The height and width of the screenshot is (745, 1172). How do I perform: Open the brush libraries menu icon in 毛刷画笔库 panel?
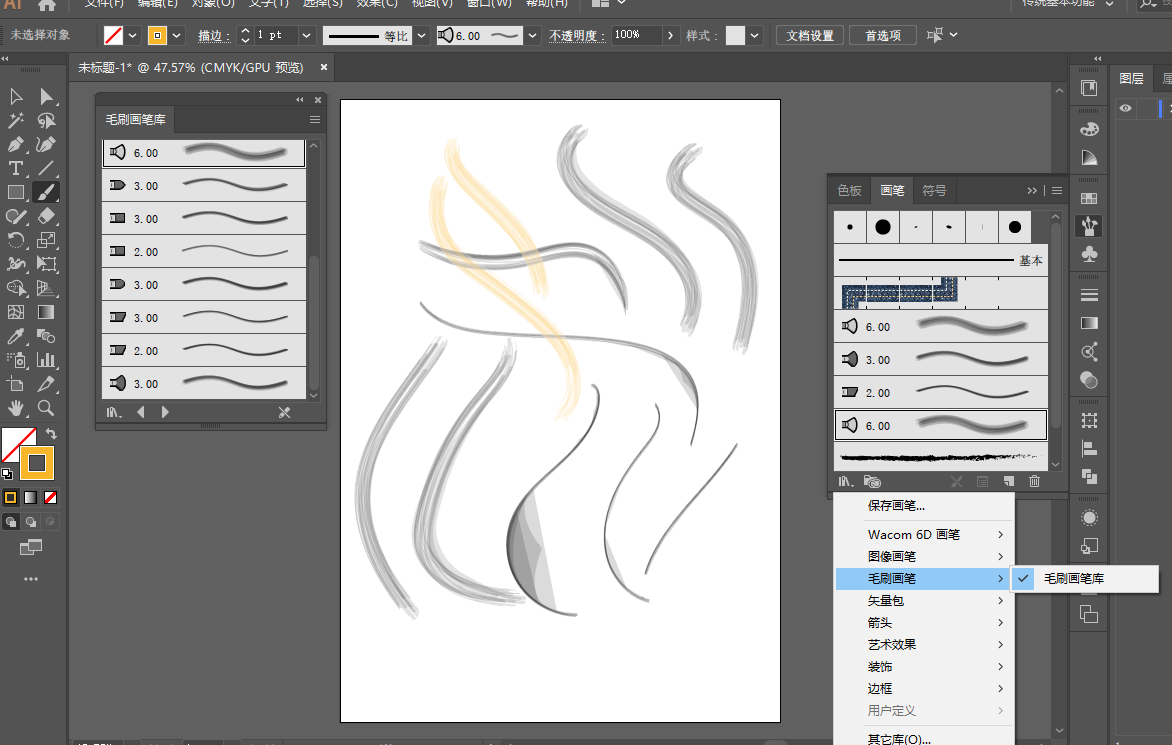click(x=114, y=412)
